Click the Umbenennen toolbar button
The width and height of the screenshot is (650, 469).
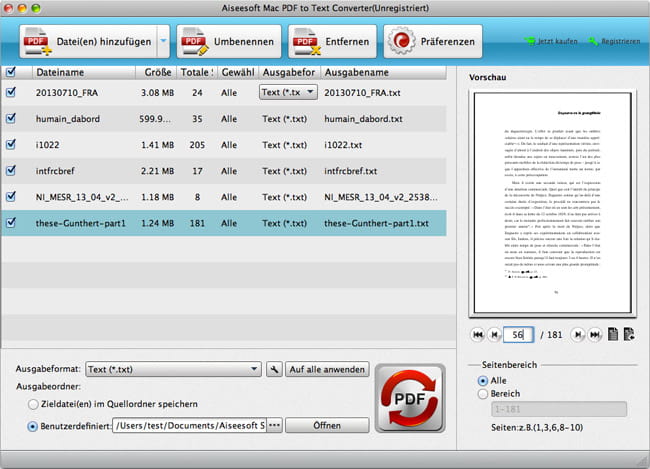click(229, 41)
